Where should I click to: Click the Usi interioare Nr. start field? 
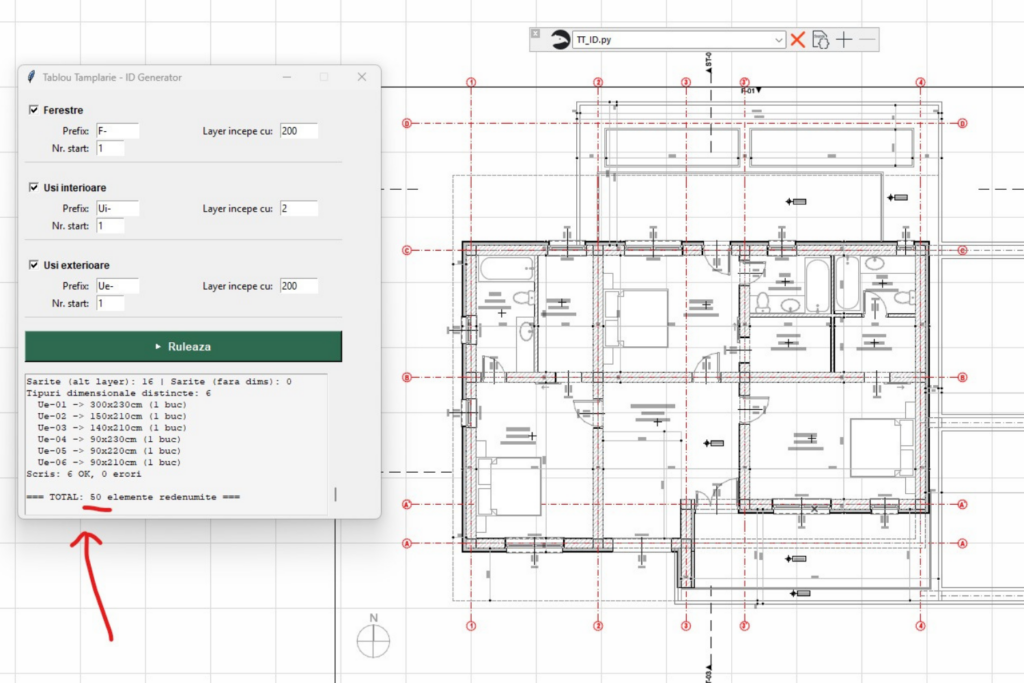[x=110, y=226]
